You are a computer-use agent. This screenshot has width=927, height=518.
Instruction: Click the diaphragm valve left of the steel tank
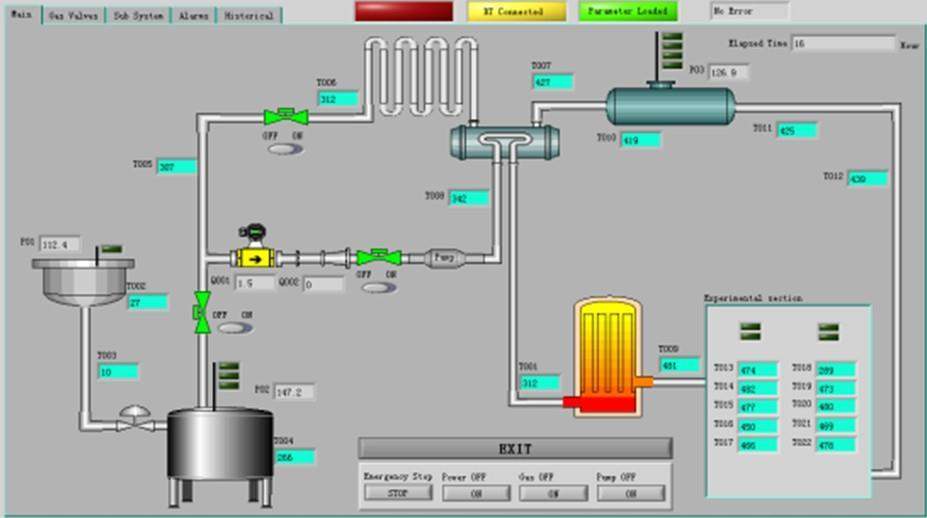click(x=135, y=418)
